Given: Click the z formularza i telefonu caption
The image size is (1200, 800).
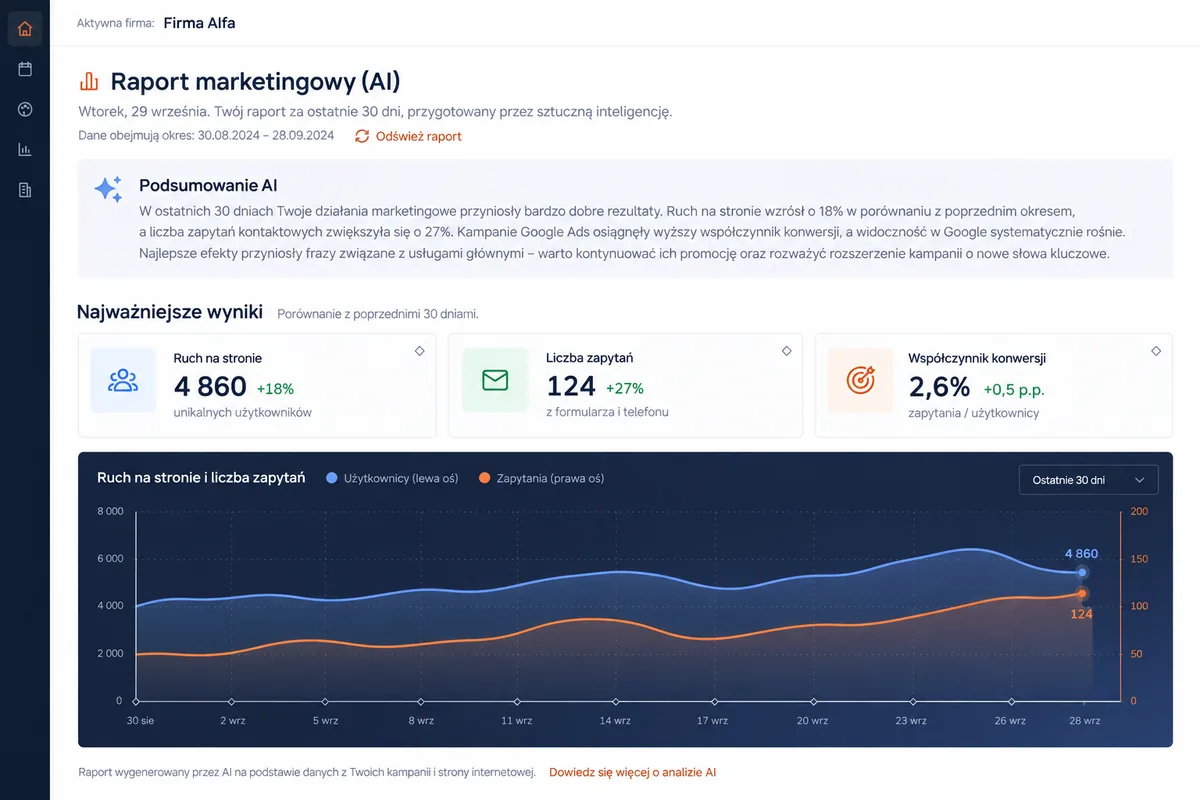Looking at the screenshot, I should (607, 412).
